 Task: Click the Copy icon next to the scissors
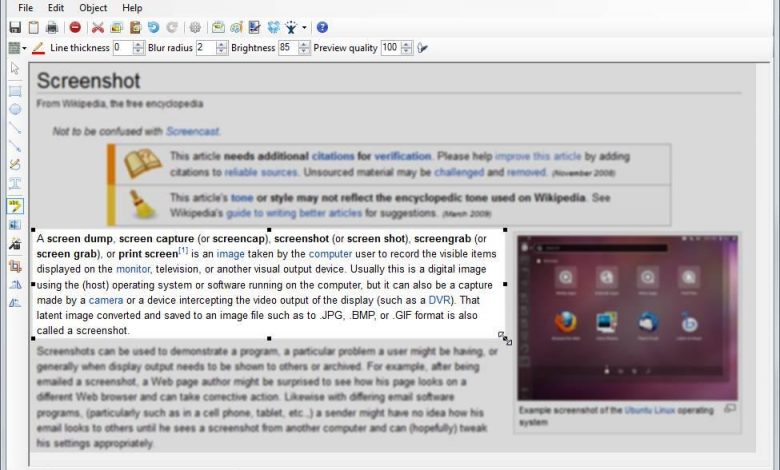116,27
